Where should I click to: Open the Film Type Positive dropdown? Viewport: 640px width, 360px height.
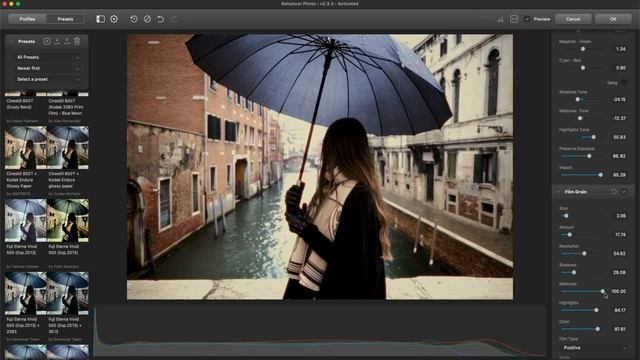594,348
